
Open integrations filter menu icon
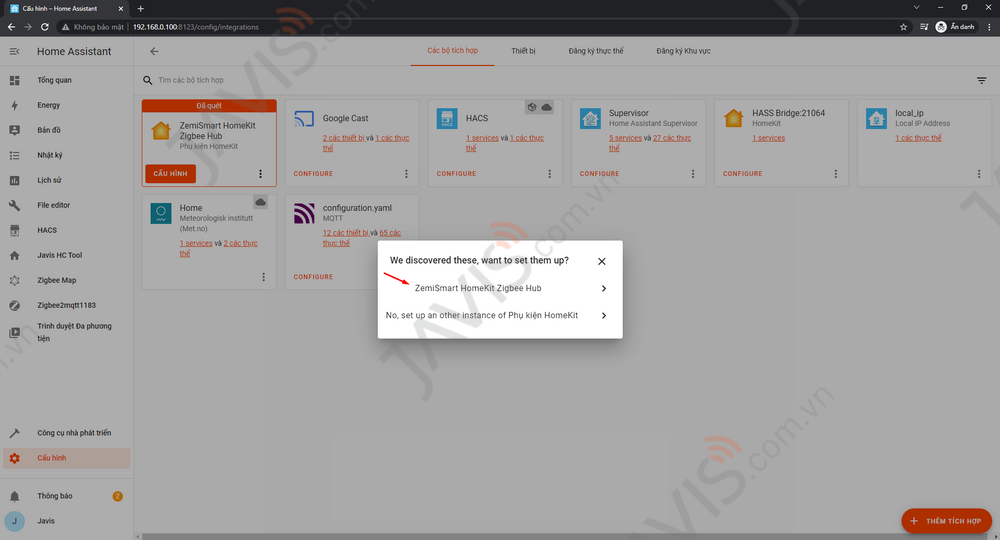982,80
